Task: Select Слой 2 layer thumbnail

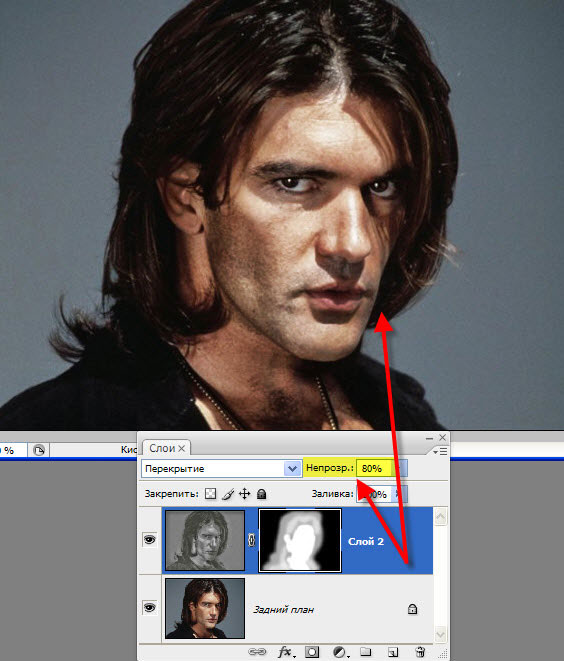Action: coord(205,540)
